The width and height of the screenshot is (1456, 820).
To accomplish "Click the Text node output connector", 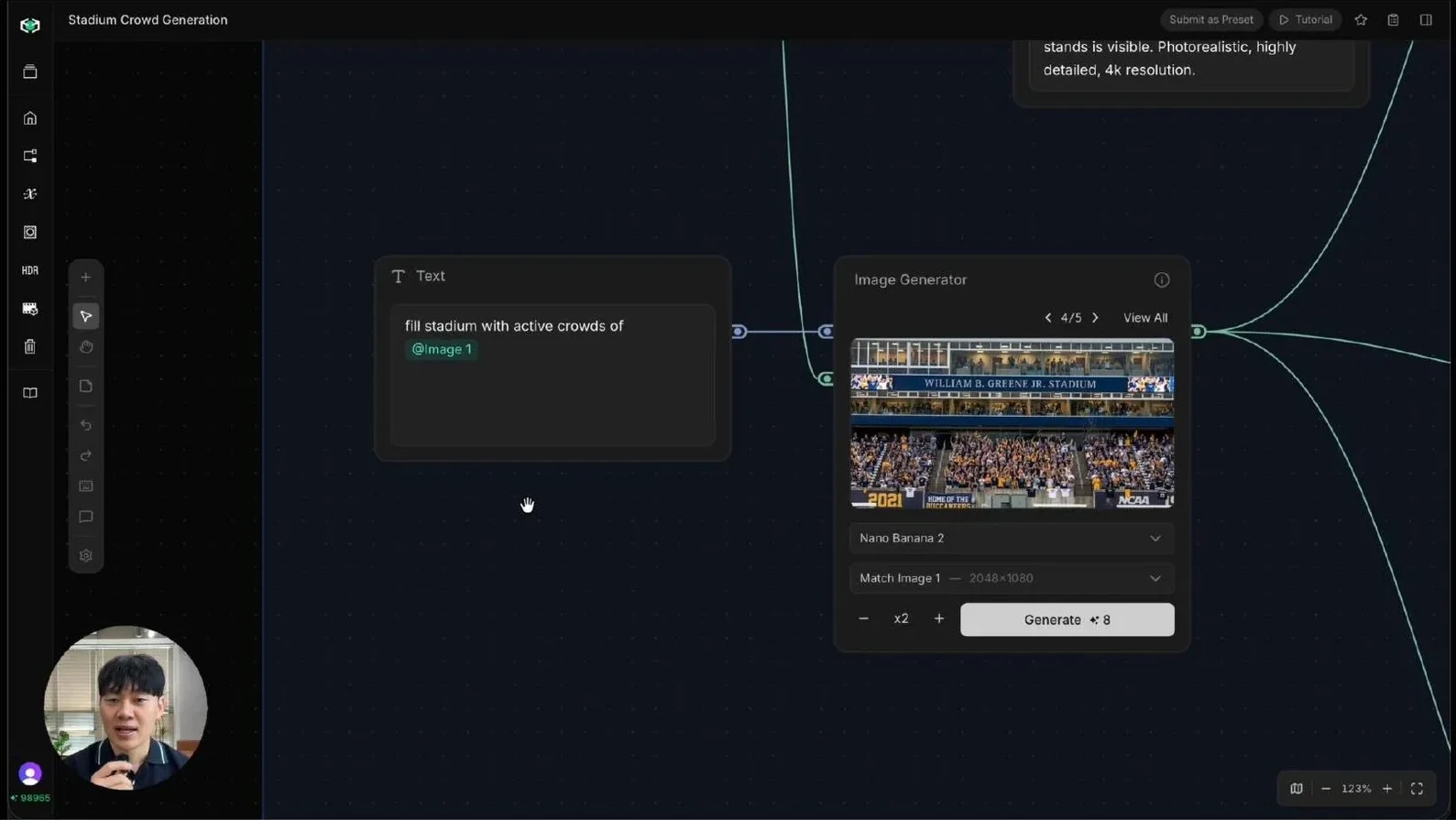I will point(739,332).
